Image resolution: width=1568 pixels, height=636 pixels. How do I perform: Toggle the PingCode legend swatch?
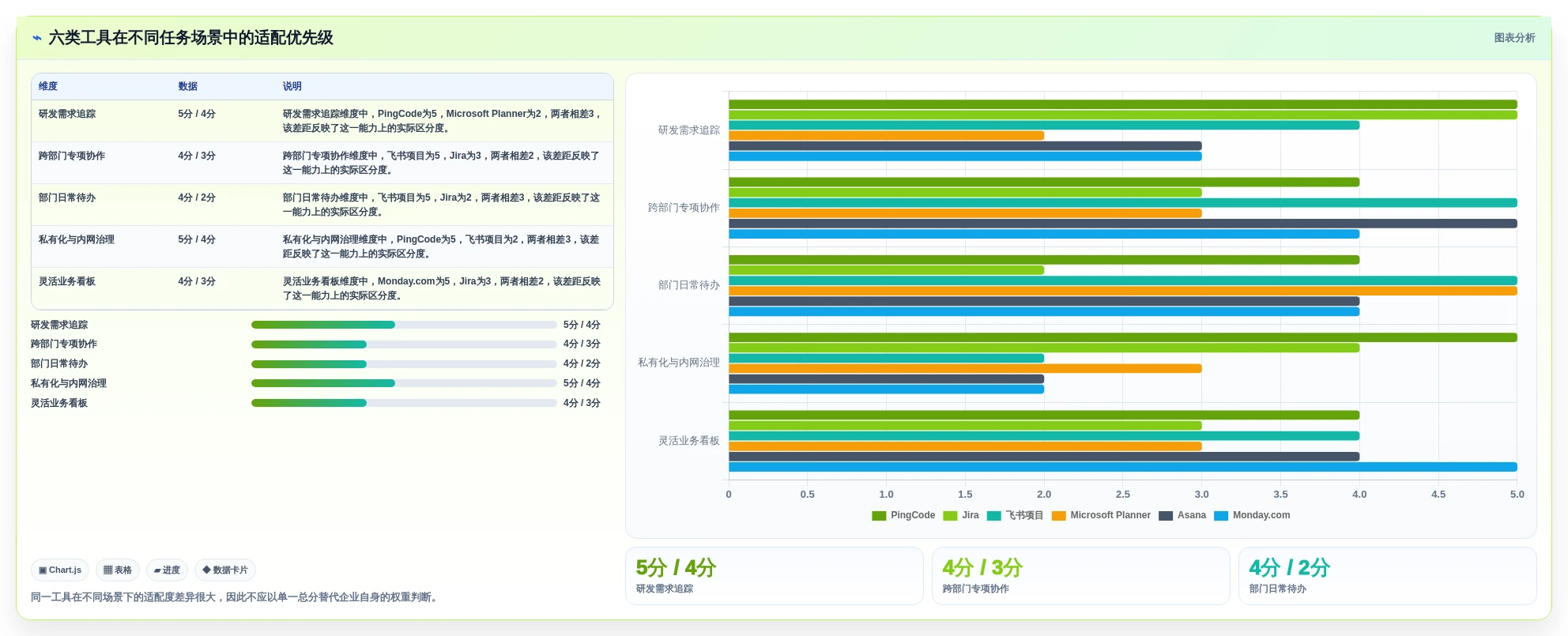pos(879,516)
